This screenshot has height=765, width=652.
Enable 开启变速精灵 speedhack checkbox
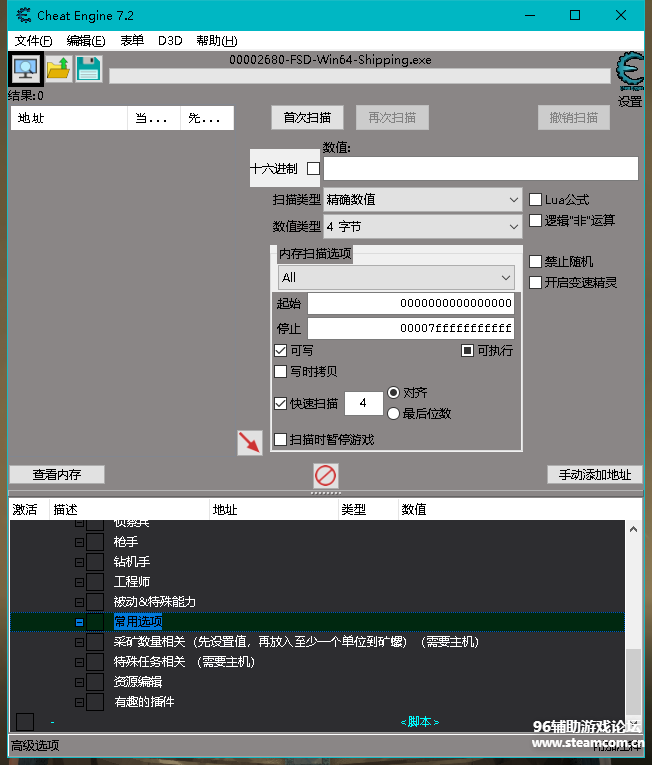535,282
